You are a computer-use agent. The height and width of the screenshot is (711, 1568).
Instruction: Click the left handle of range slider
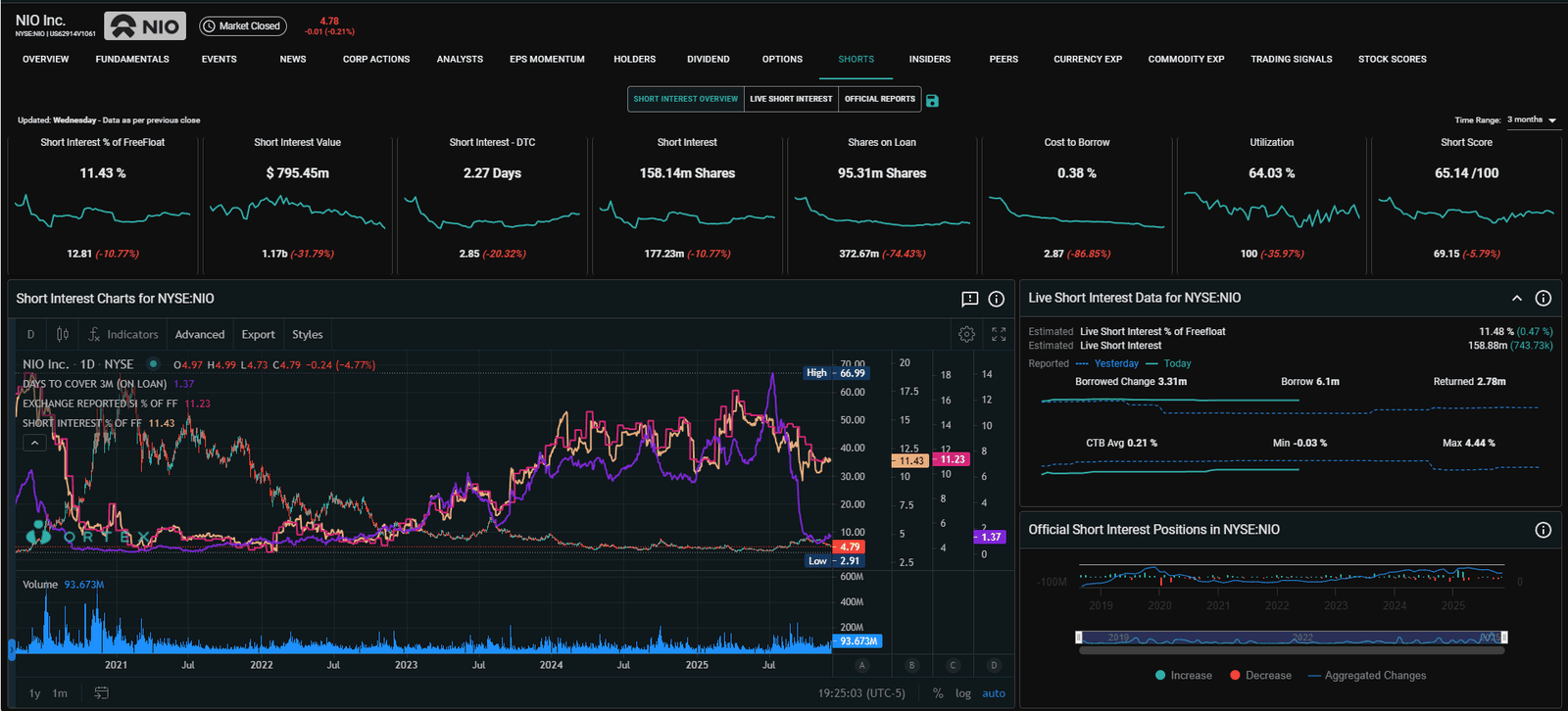click(x=1079, y=638)
